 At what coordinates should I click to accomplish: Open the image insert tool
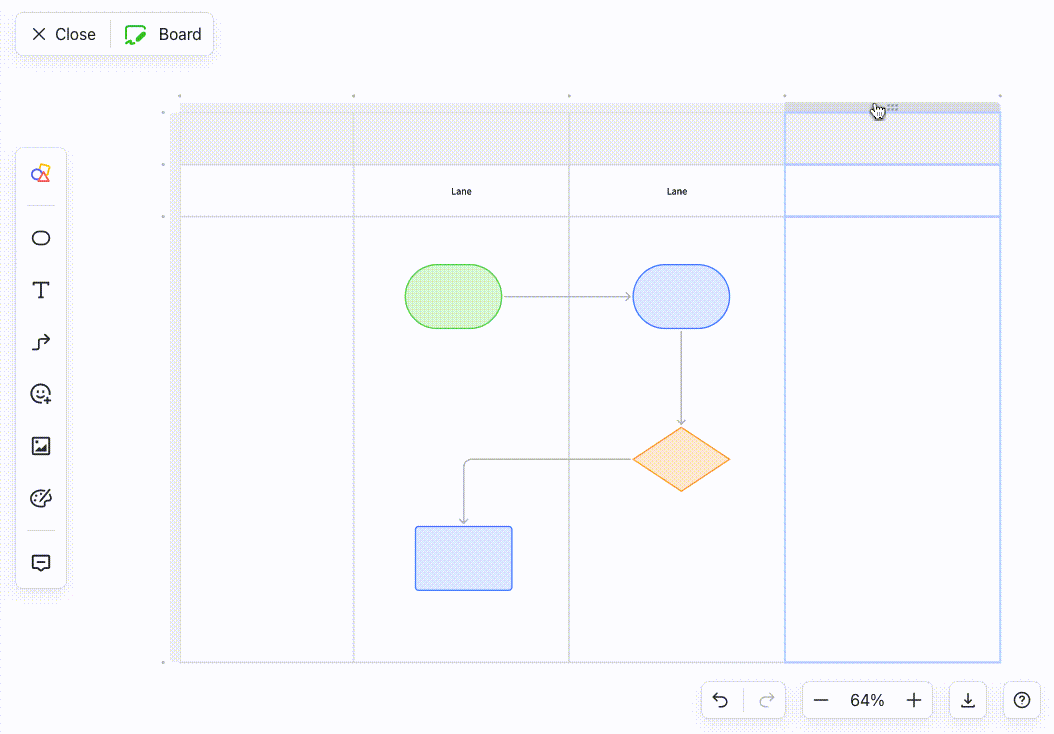(40, 445)
